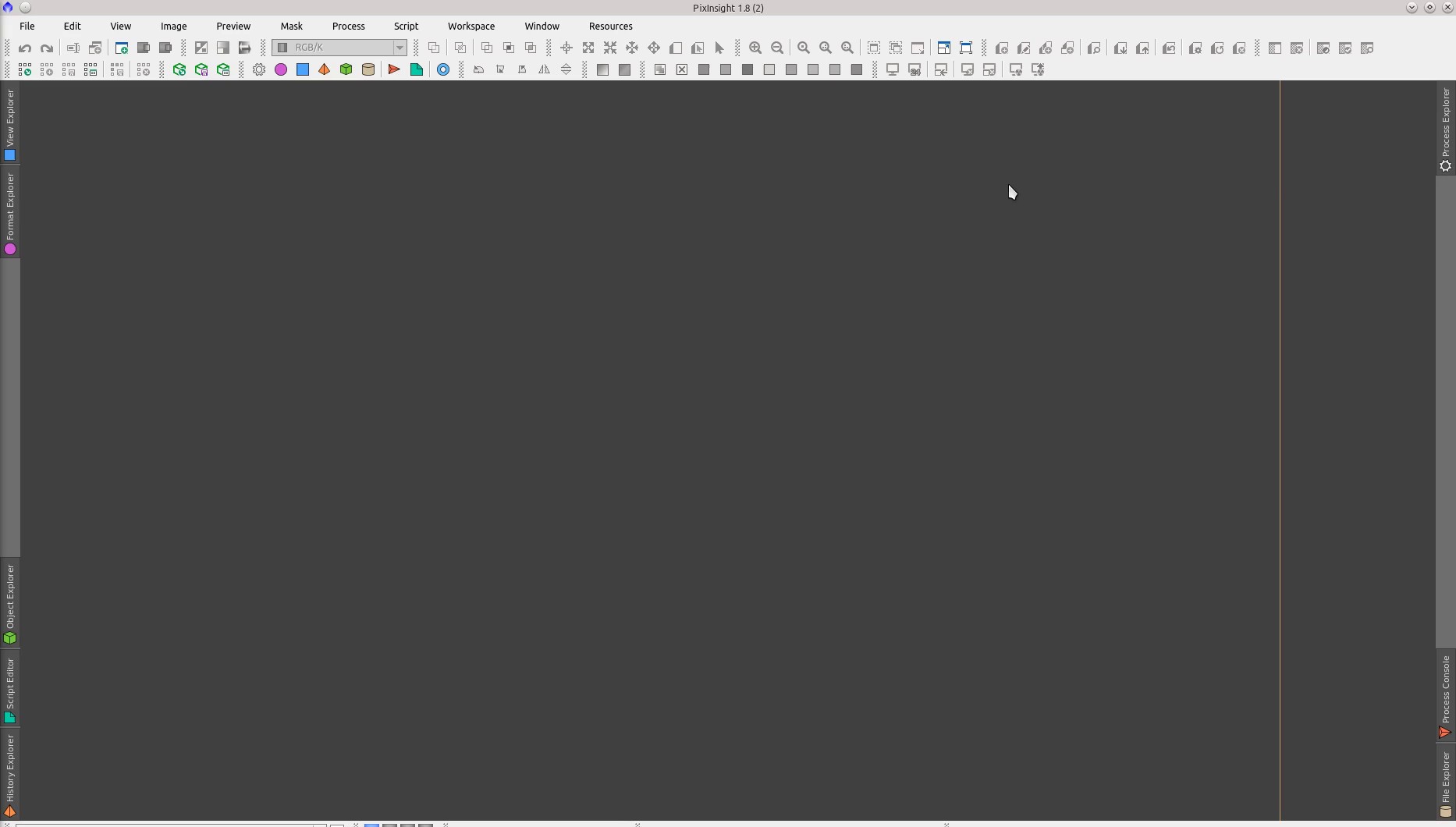Open the Process menu
Viewport: 1456px width, 827px height.
(349, 27)
